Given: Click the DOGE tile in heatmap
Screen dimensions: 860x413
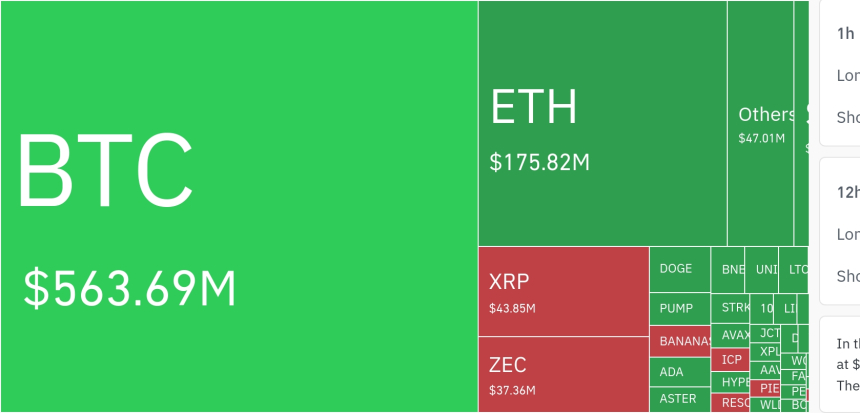Looking at the screenshot, I should (x=679, y=269).
